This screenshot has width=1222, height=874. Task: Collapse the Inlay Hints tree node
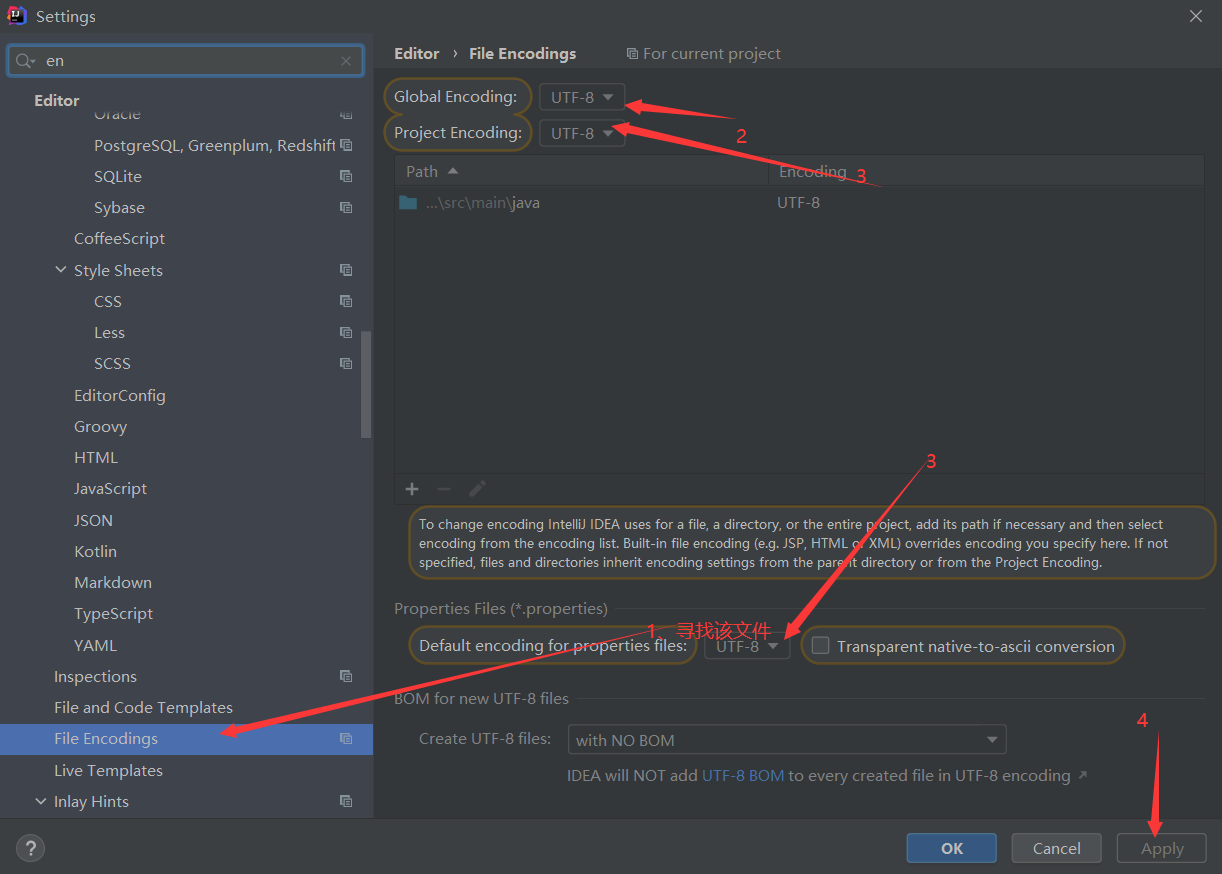click(41, 801)
